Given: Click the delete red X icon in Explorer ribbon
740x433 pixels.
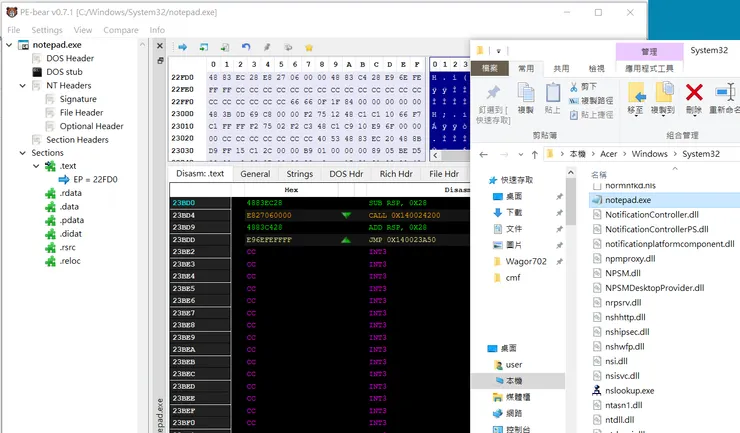Looking at the screenshot, I should (694, 93).
